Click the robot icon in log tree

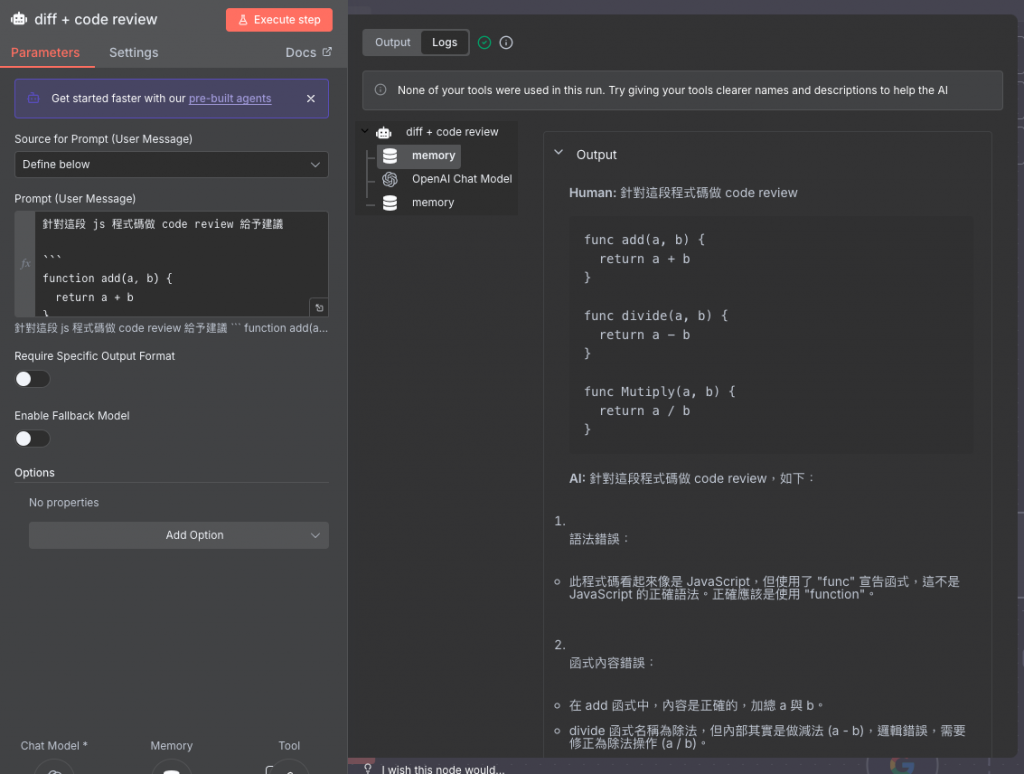pyautogui.click(x=384, y=133)
